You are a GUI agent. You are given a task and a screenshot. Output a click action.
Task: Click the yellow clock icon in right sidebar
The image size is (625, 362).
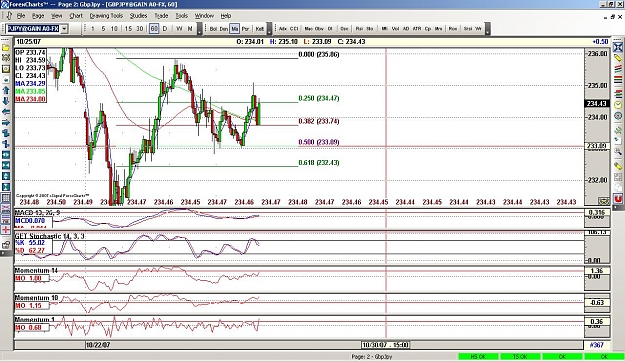coord(617,105)
